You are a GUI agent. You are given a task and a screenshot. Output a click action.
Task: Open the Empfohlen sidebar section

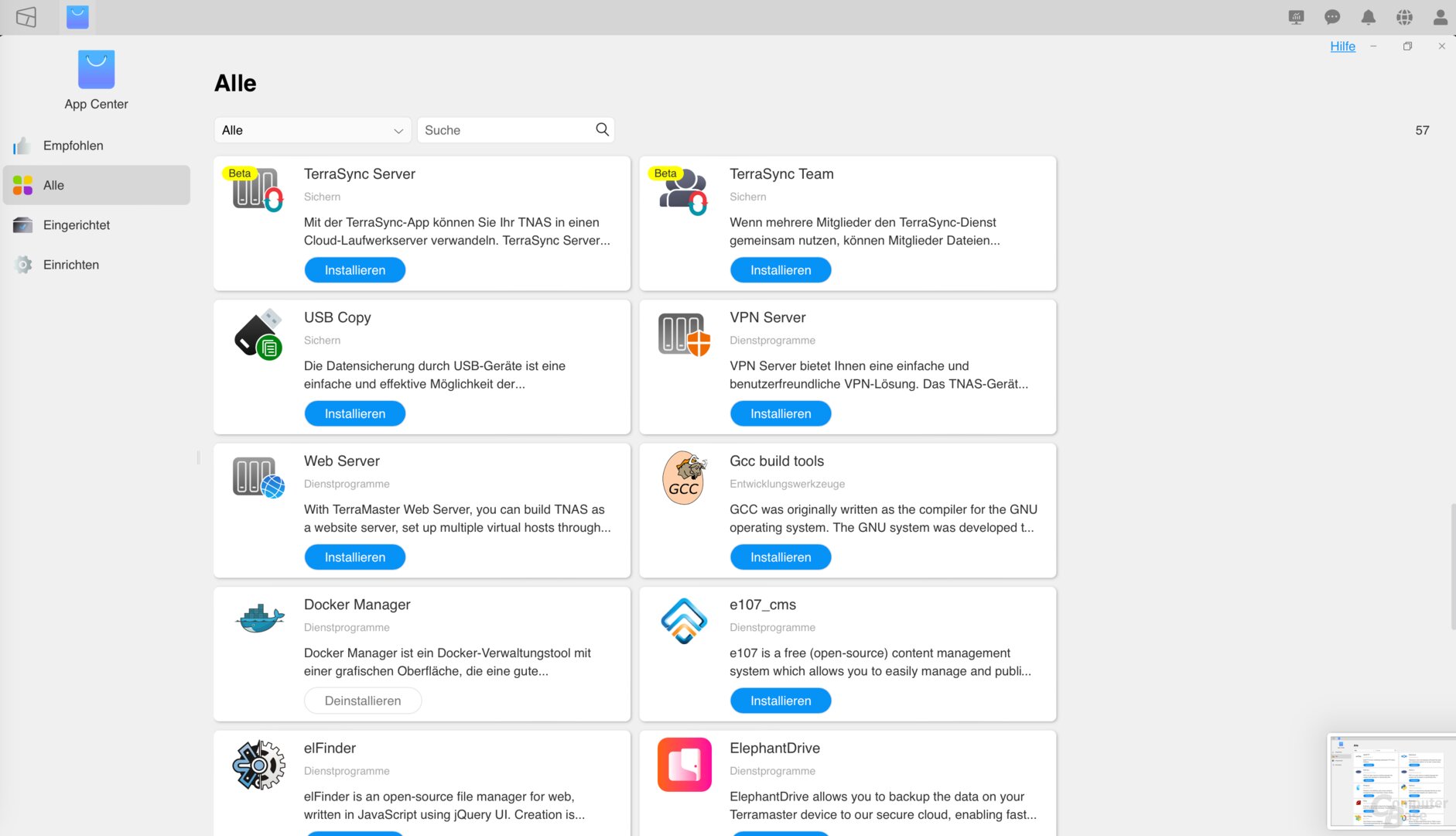73,146
